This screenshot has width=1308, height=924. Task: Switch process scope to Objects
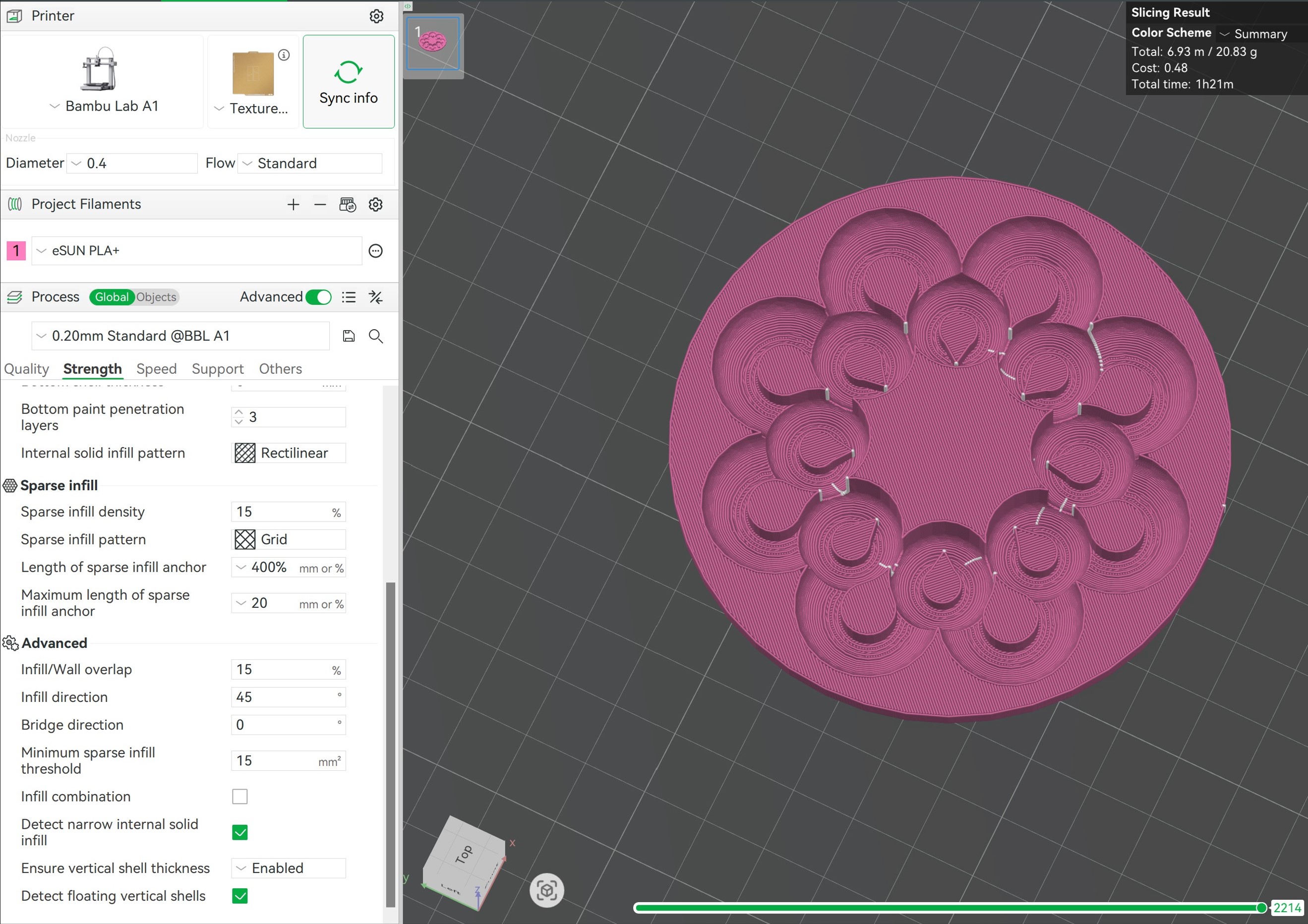click(x=156, y=297)
